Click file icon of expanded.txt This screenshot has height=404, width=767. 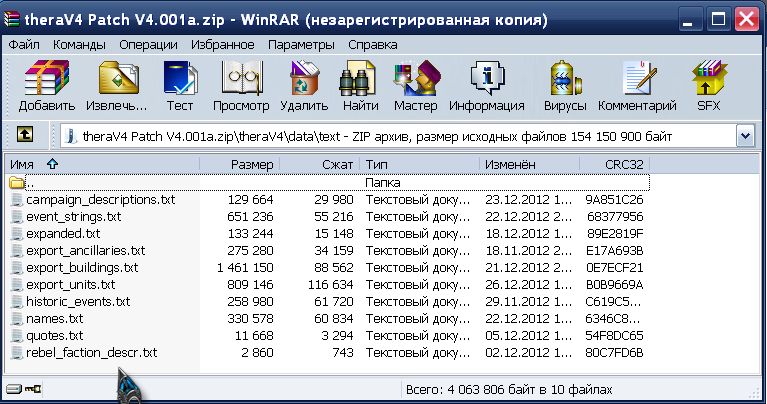pos(17,234)
